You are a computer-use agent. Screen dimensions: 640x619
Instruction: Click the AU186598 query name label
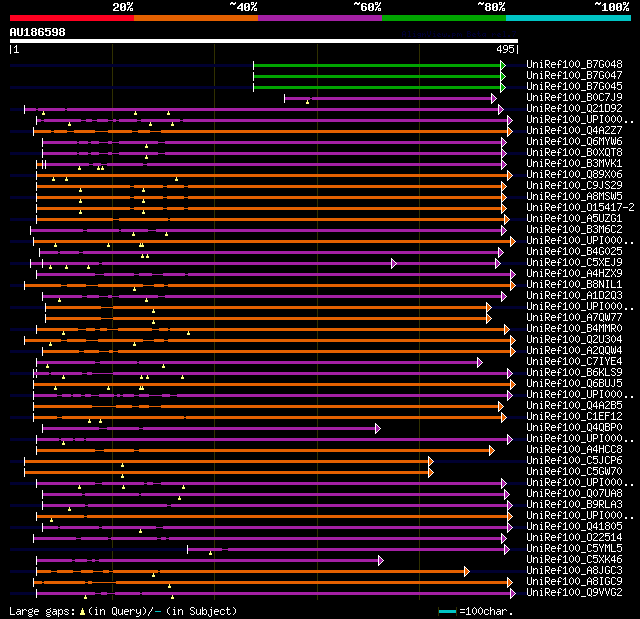coord(38,32)
